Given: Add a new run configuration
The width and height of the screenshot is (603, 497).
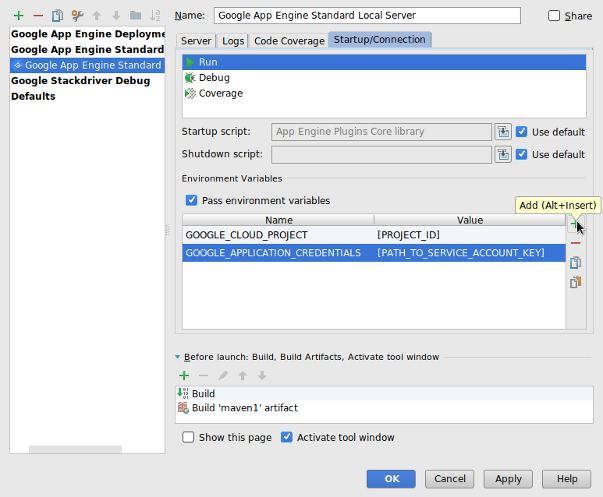Looking at the screenshot, I should tap(18, 15).
